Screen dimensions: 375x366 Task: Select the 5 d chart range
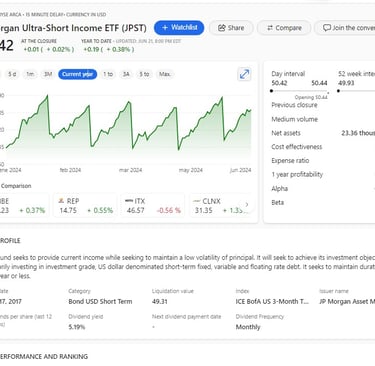pyautogui.click(x=12, y=74)
